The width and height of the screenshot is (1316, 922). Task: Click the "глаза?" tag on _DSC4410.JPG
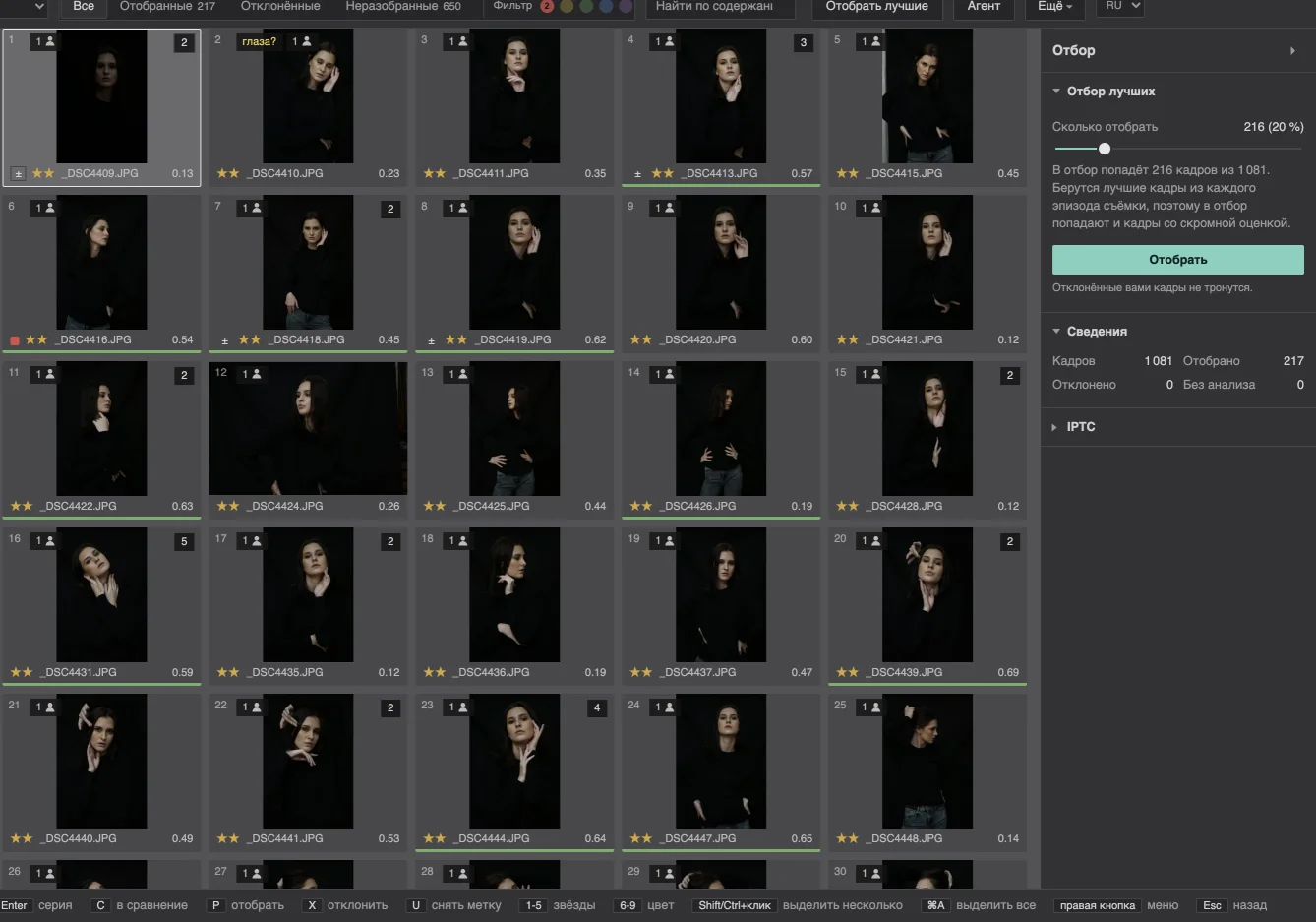tap(260, 41)
